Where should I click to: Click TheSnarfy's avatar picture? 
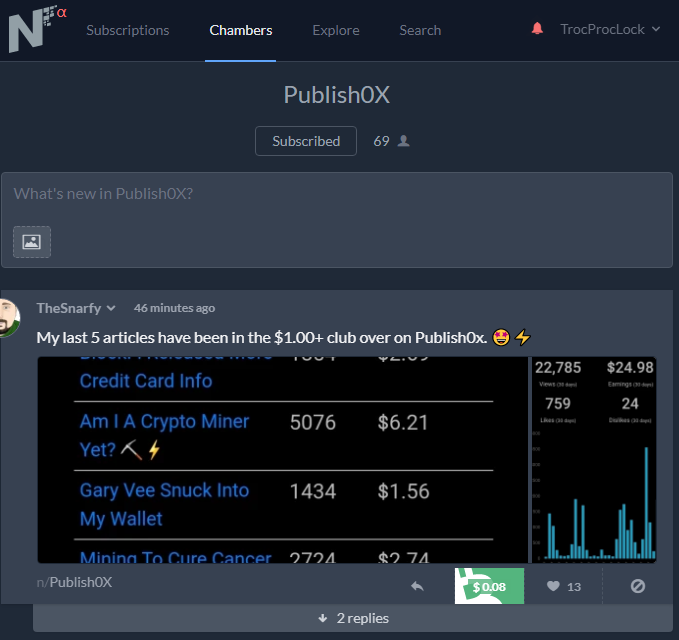click(9, 318)
